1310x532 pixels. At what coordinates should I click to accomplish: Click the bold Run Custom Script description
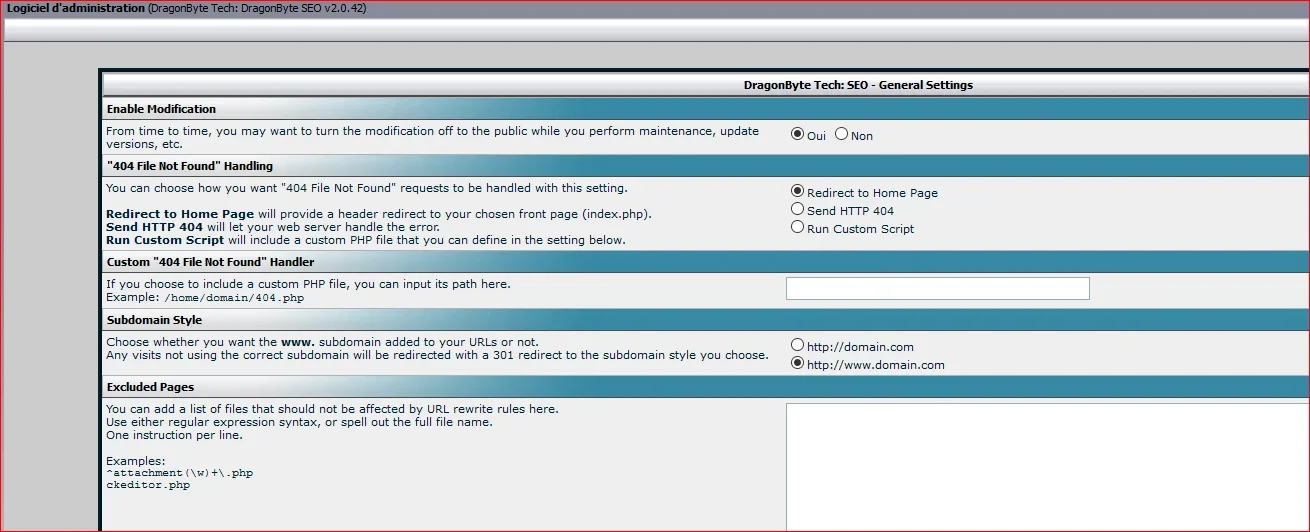165,240
